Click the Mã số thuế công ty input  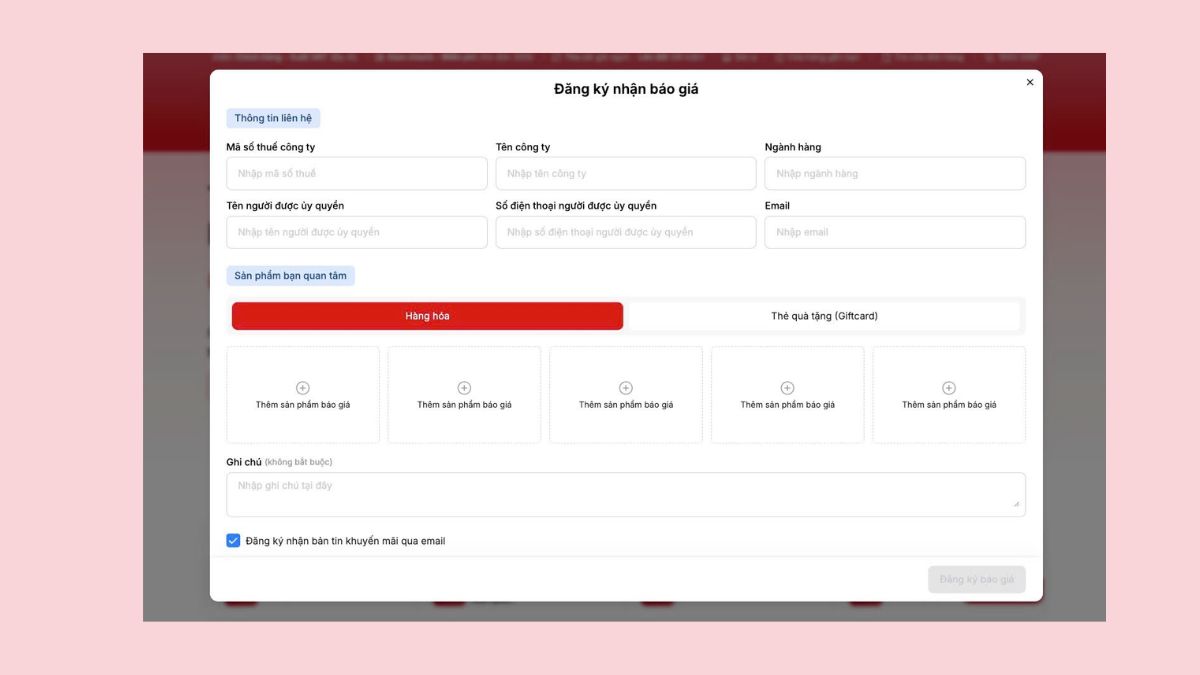(x=357, y=173)
